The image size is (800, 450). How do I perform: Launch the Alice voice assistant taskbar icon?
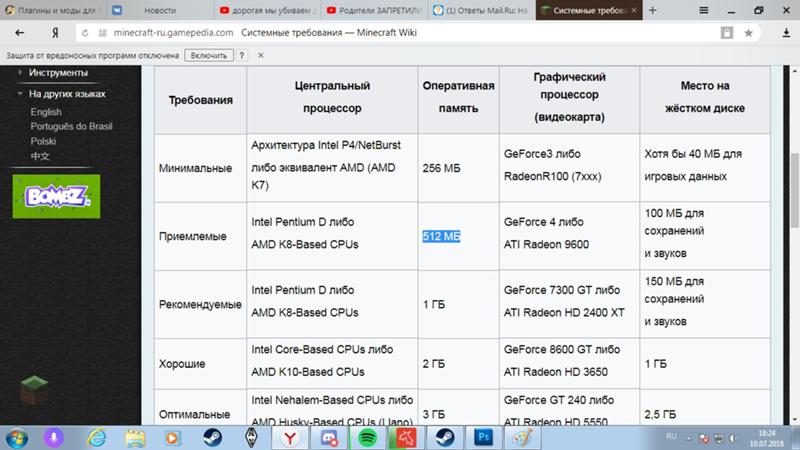click(53, 438)
